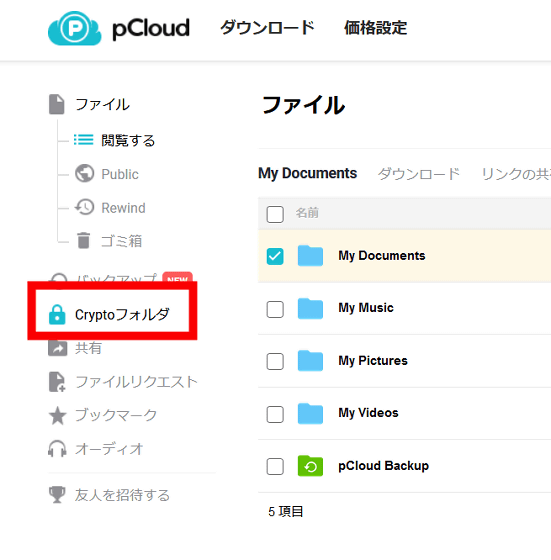Click My Documents in the action bar
Viewport: 551px width, 560px height.
click(307, 173)
